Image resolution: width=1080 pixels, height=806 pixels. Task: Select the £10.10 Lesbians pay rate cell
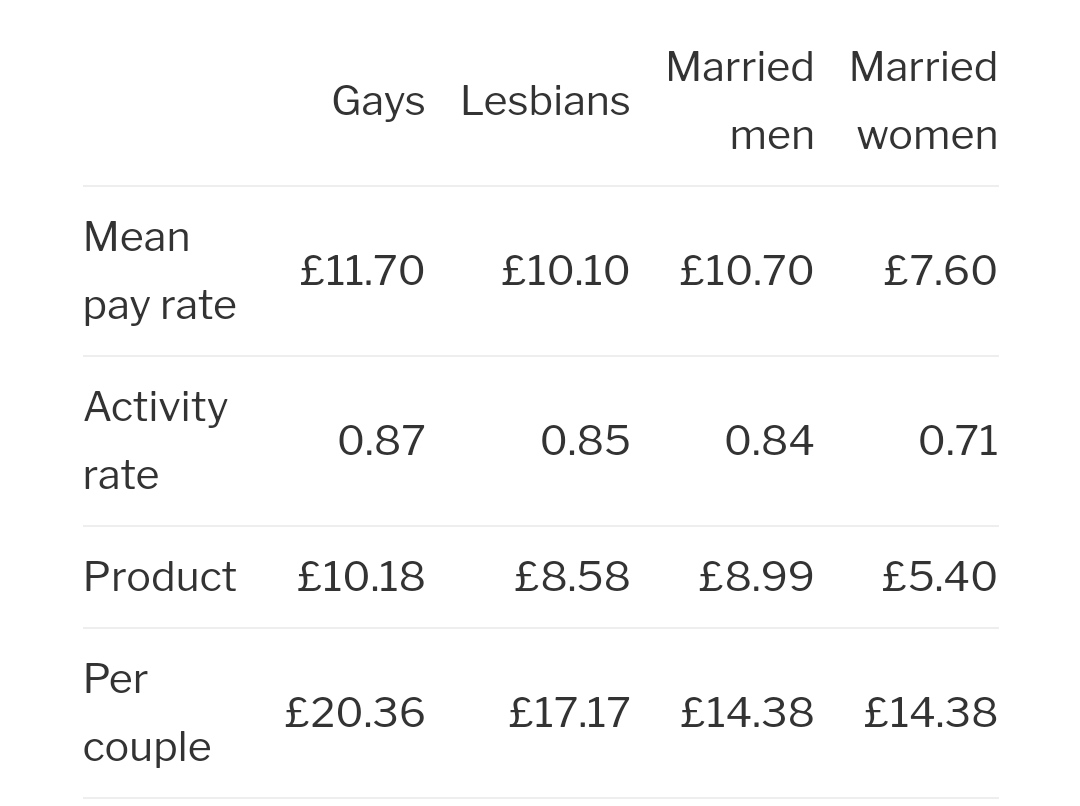565,271
